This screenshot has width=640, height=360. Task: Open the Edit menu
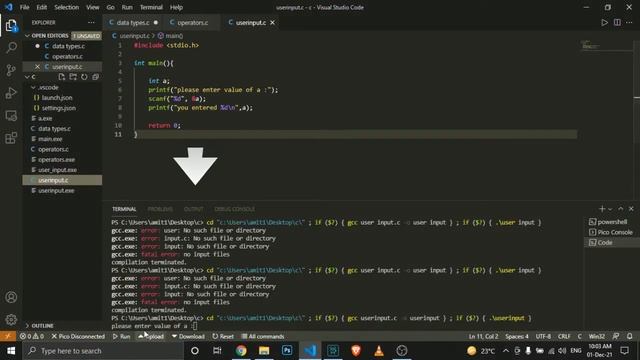pyautogui.click(x=41, y=7)
